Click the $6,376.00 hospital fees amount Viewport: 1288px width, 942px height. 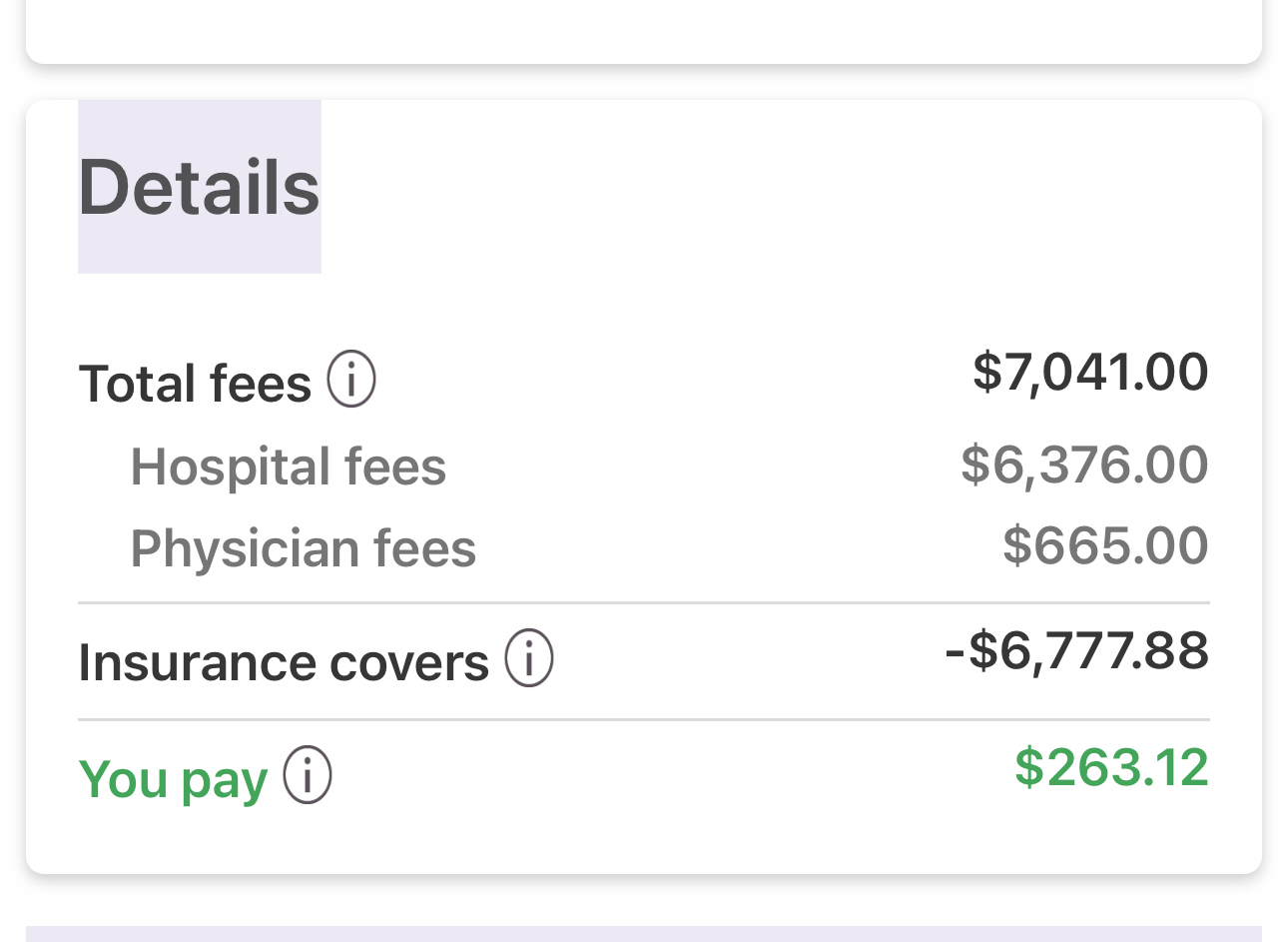(x=1084, y=465)
